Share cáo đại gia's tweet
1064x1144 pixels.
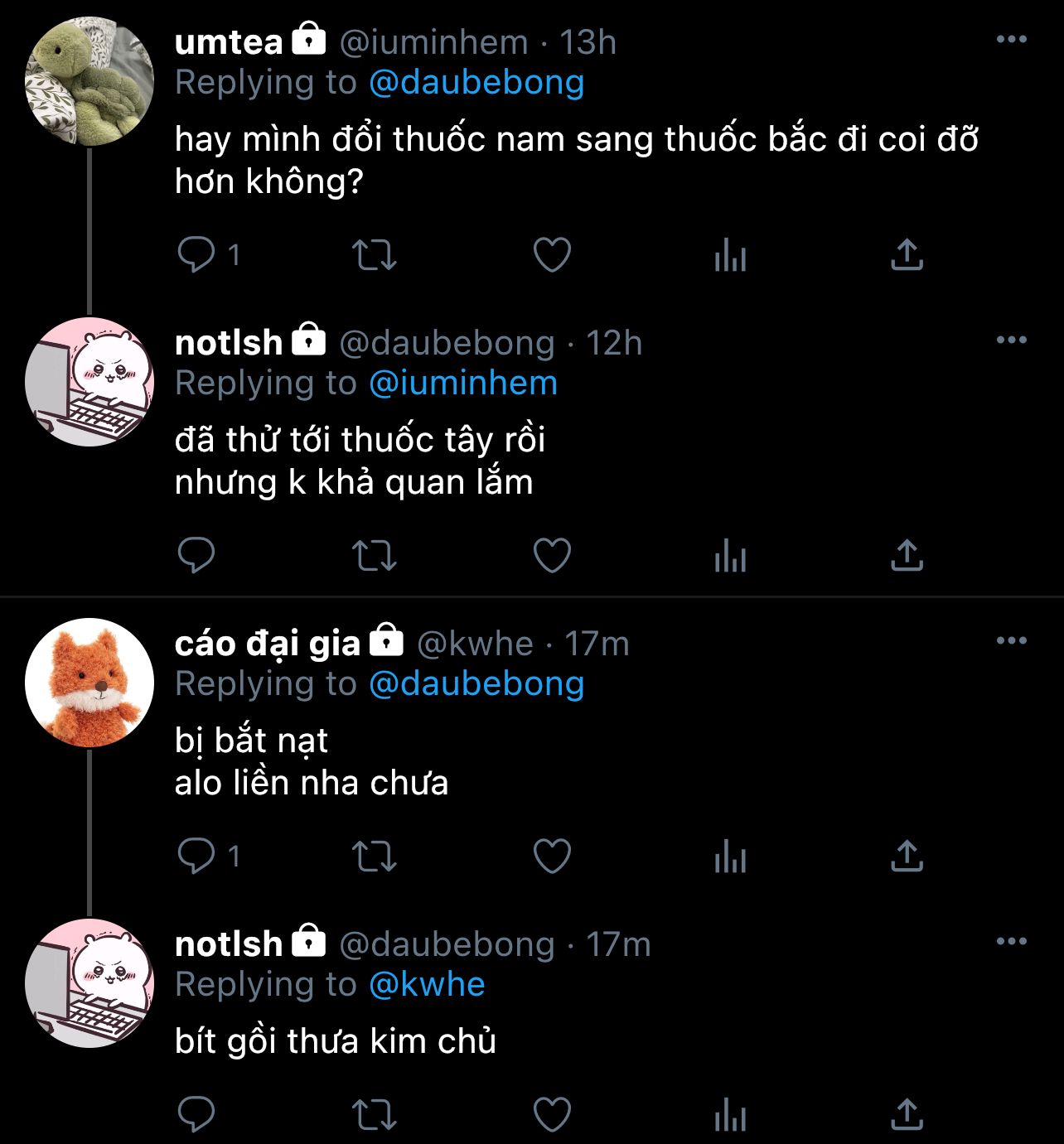click(x=907, y=856)
